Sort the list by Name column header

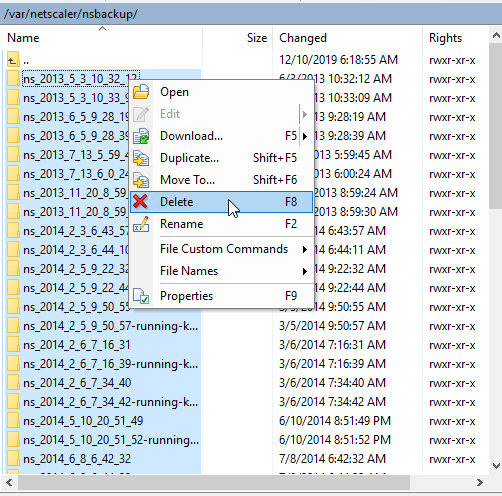pos(102,38)
